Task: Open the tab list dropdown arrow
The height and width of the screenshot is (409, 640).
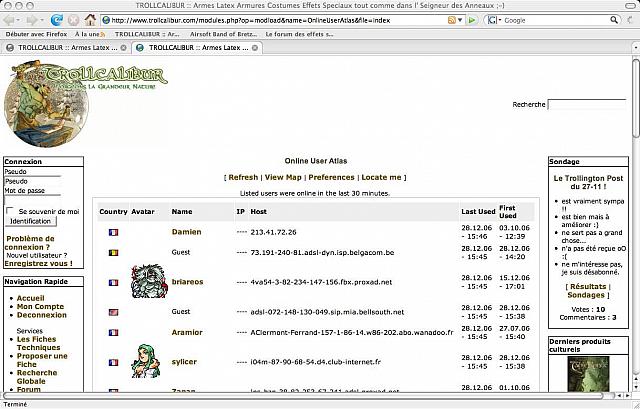Action: click(x=635, y=48)
